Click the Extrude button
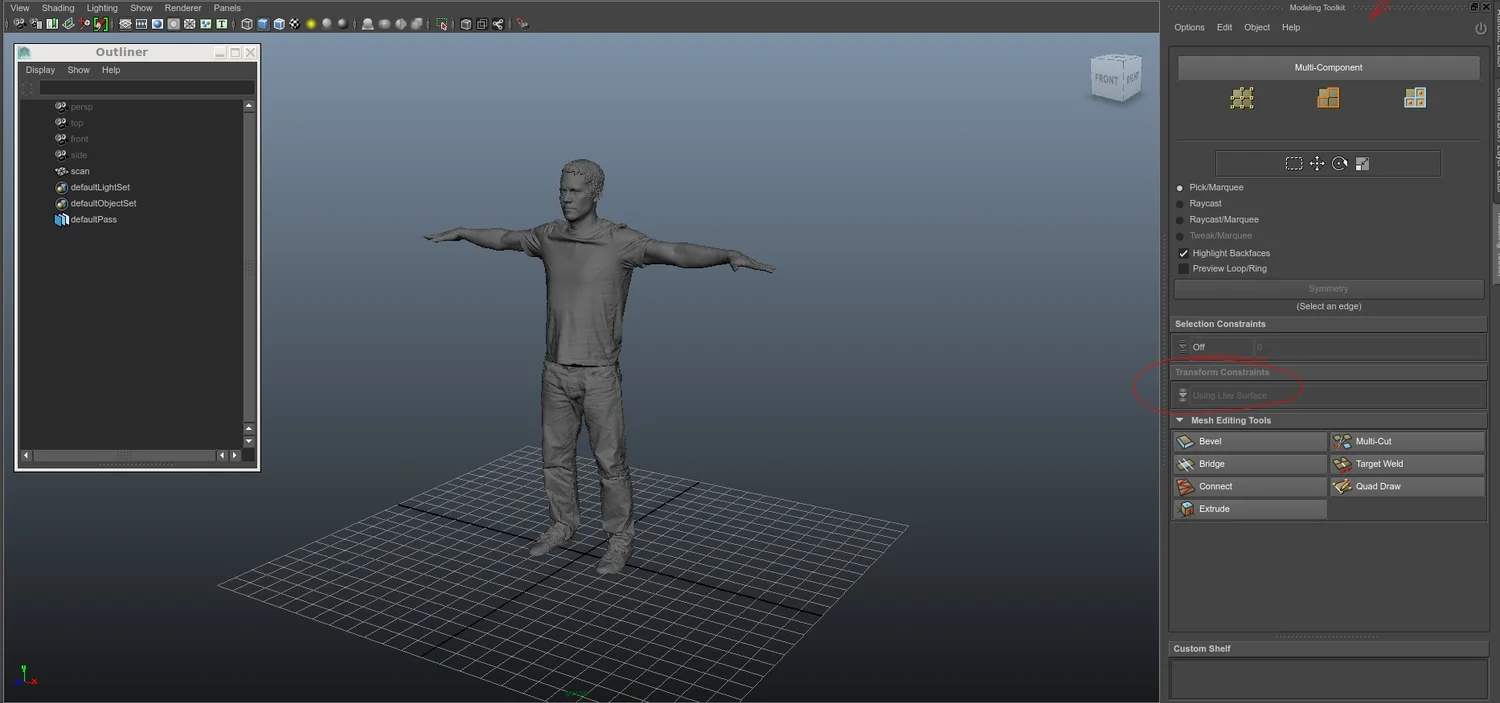 tap(1248, 508)
